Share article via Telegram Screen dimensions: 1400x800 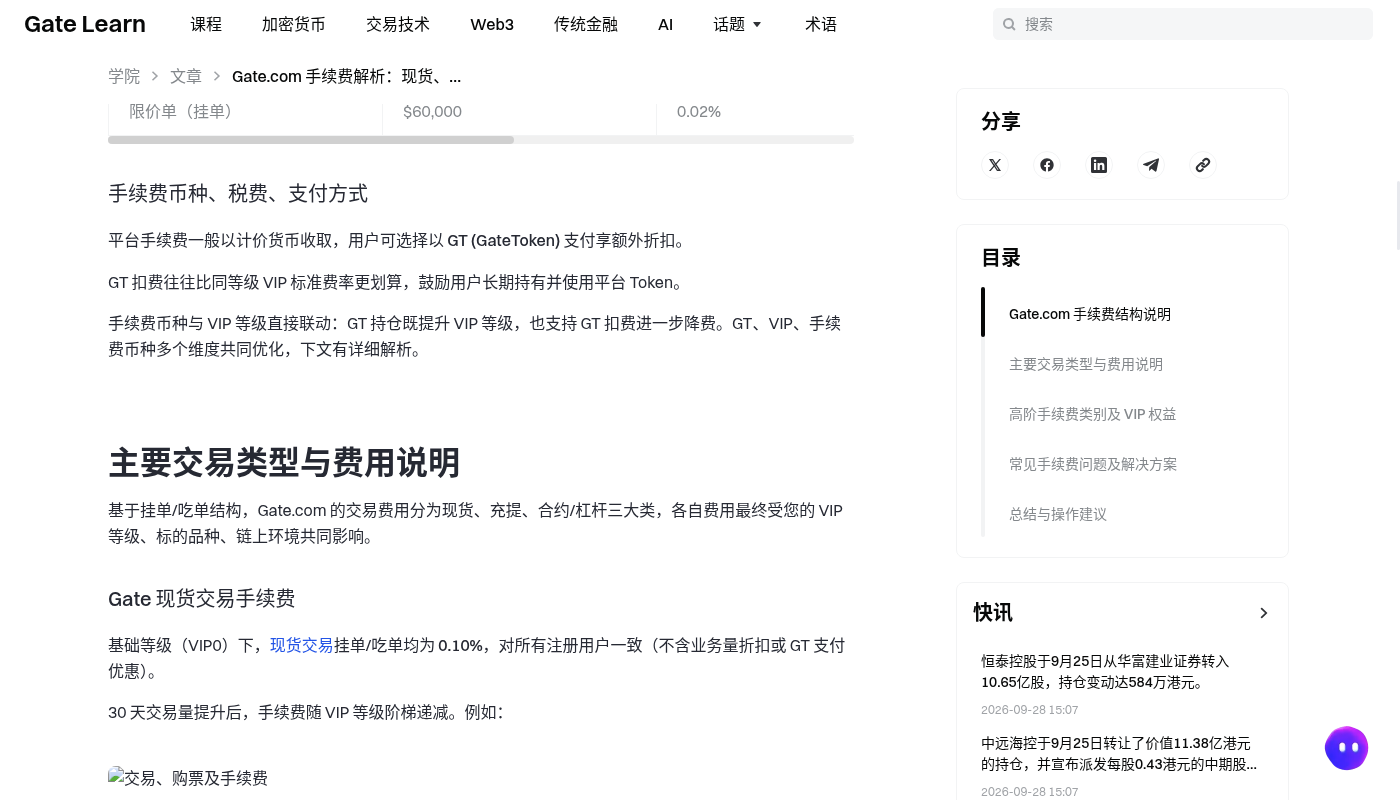click(x=1151, y=165)
